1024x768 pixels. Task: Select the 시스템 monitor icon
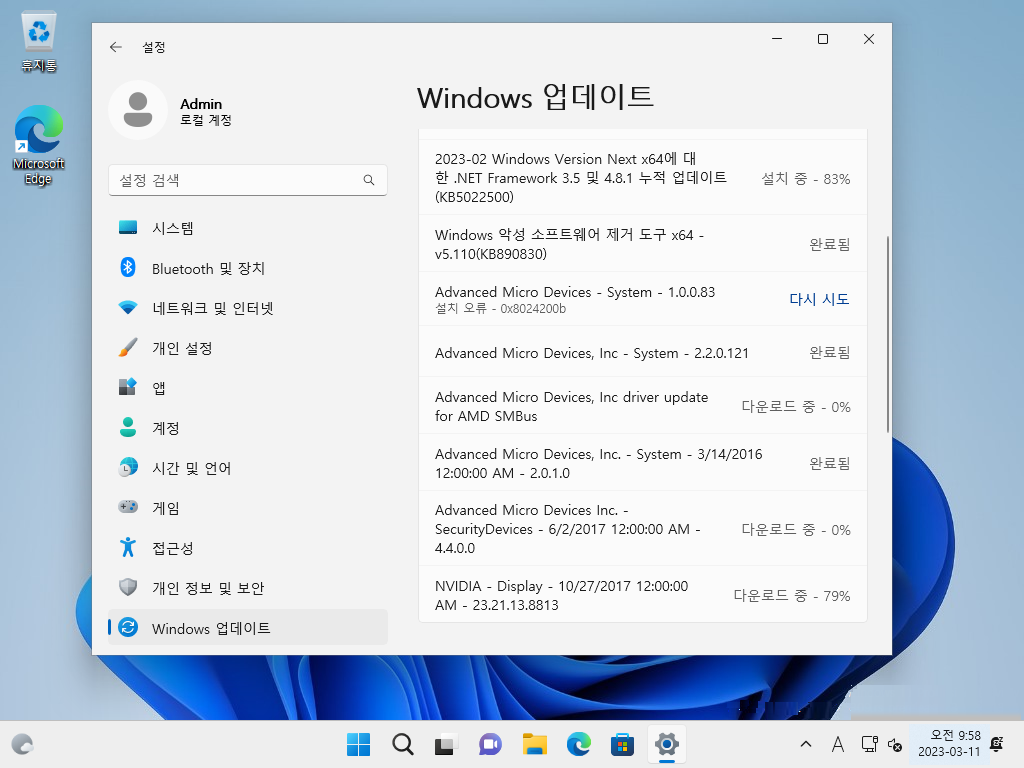[128, 227]
